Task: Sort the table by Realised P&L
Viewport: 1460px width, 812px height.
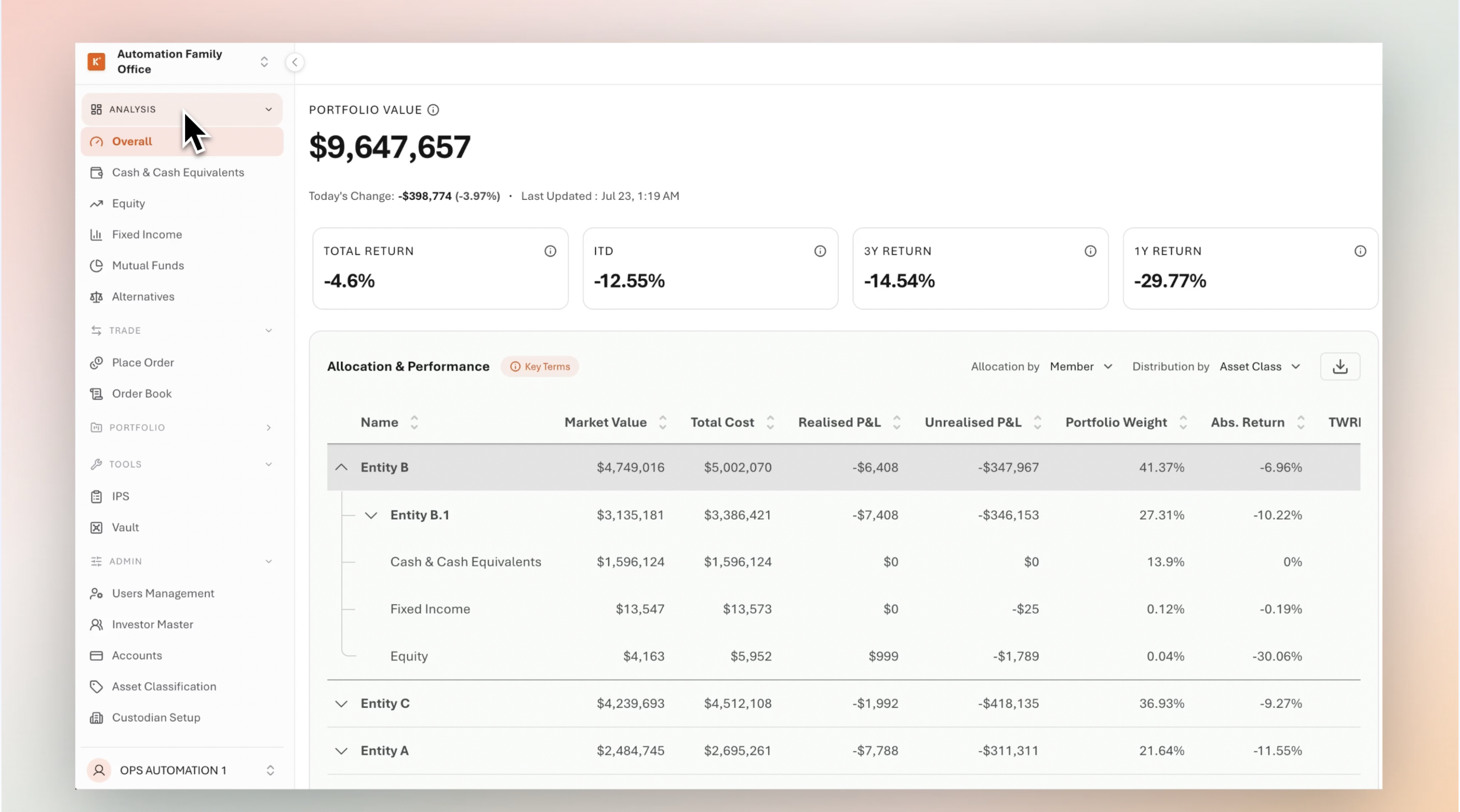Action: coord(897,423)
